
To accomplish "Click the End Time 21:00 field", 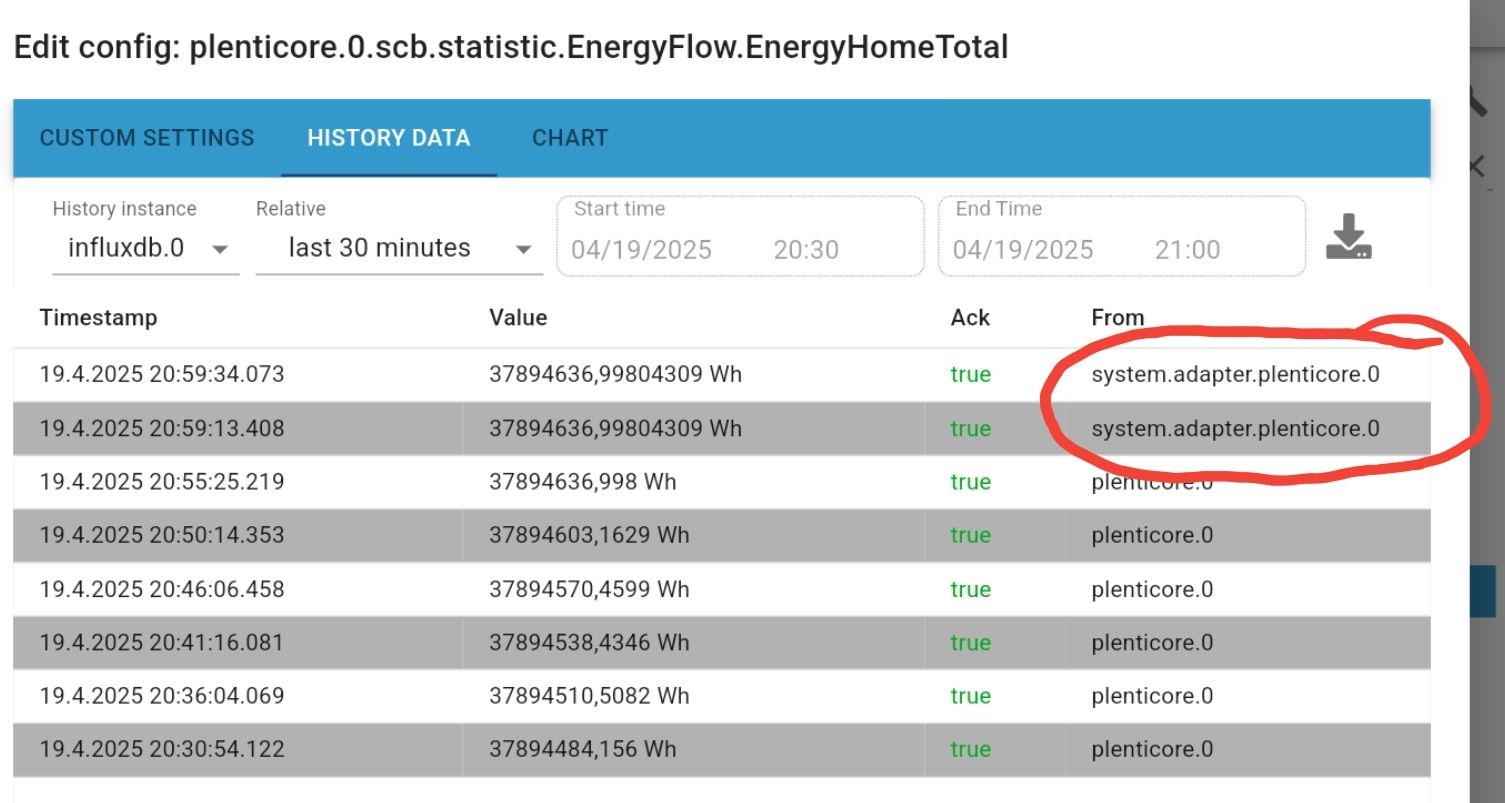I will point(1187,250).
